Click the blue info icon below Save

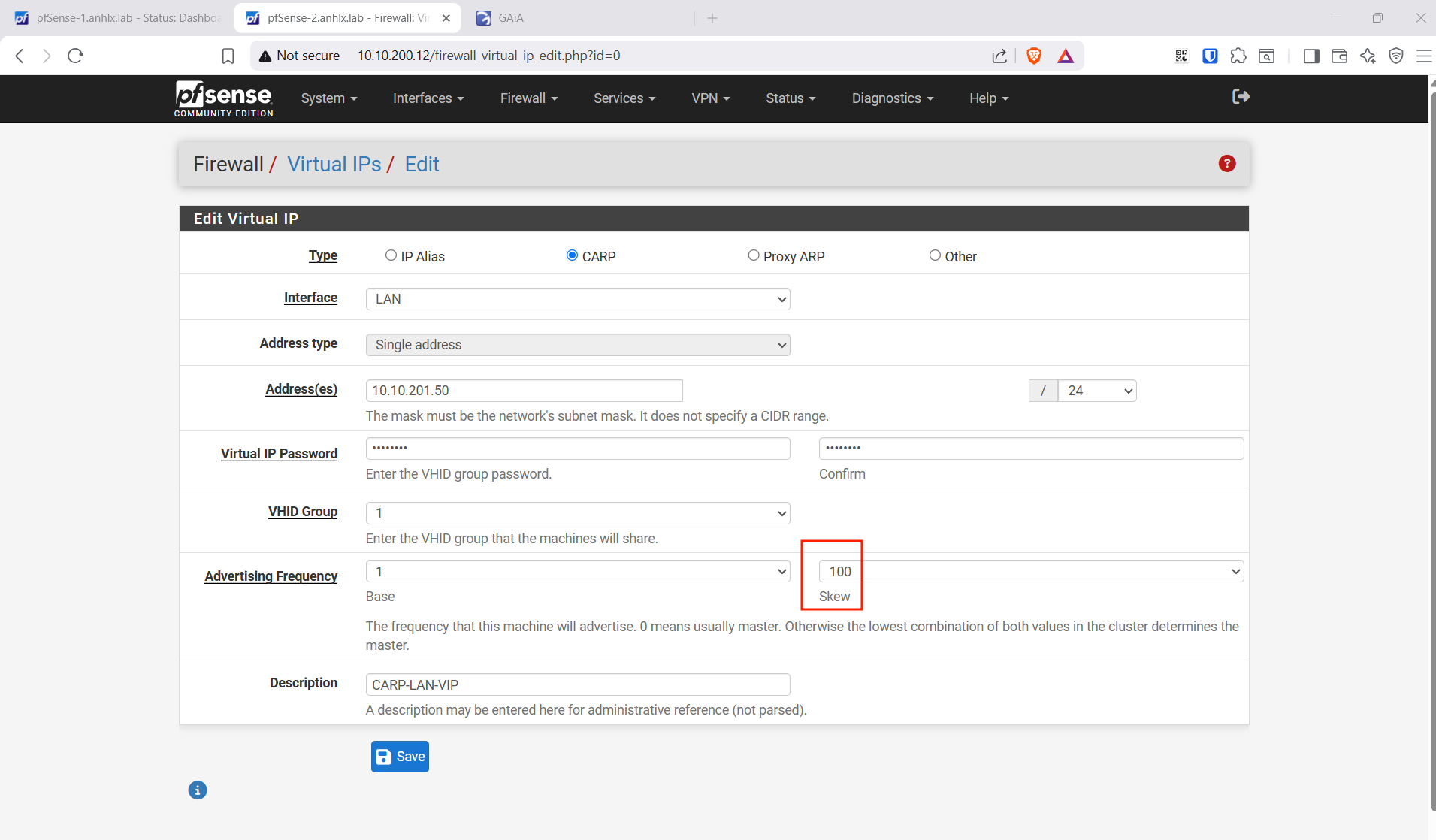coord(198,790)
